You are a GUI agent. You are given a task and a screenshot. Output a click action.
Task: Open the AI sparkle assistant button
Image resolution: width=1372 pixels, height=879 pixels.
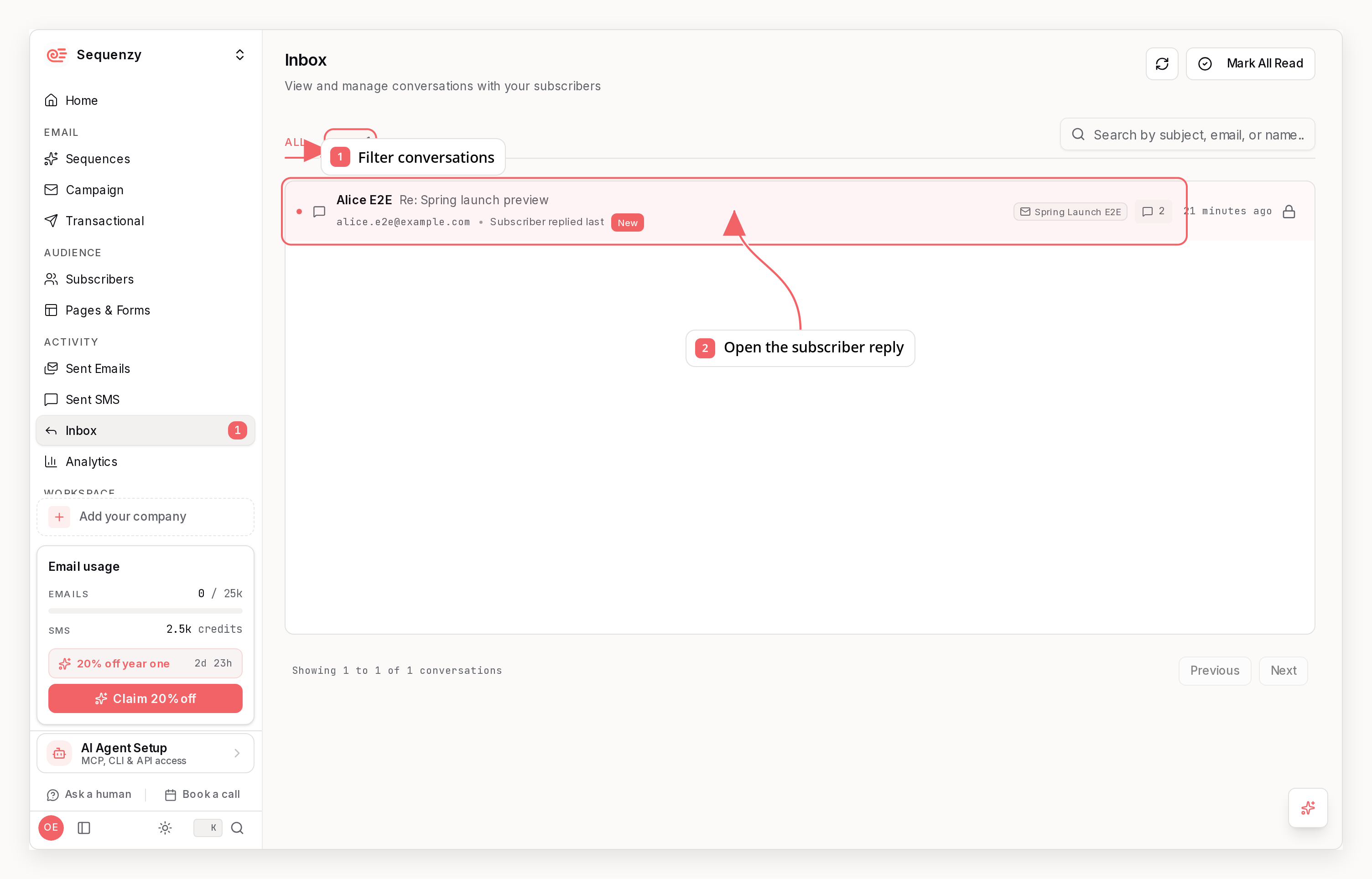click(x=1308, y=808)
